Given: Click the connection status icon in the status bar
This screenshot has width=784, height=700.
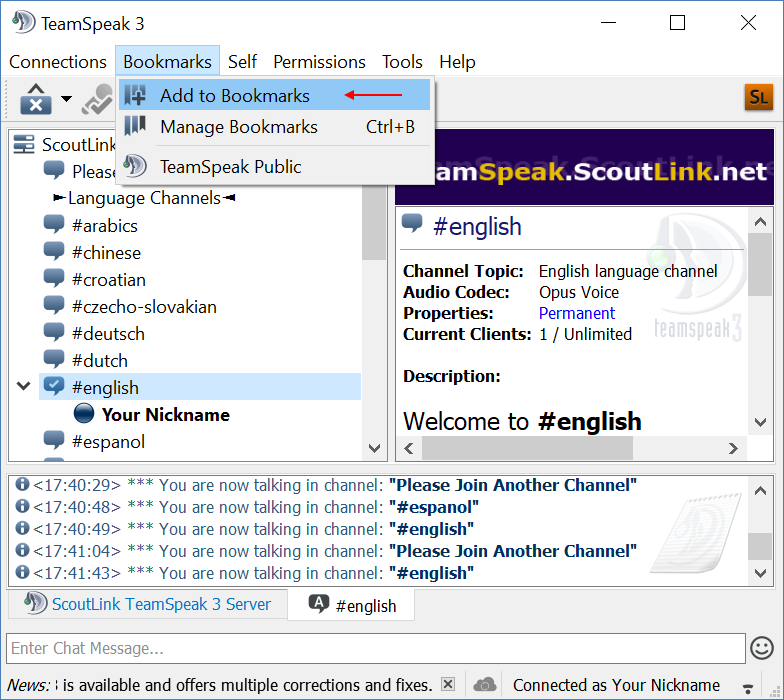Looking at the screenshot, I should [x=748, y=688].
